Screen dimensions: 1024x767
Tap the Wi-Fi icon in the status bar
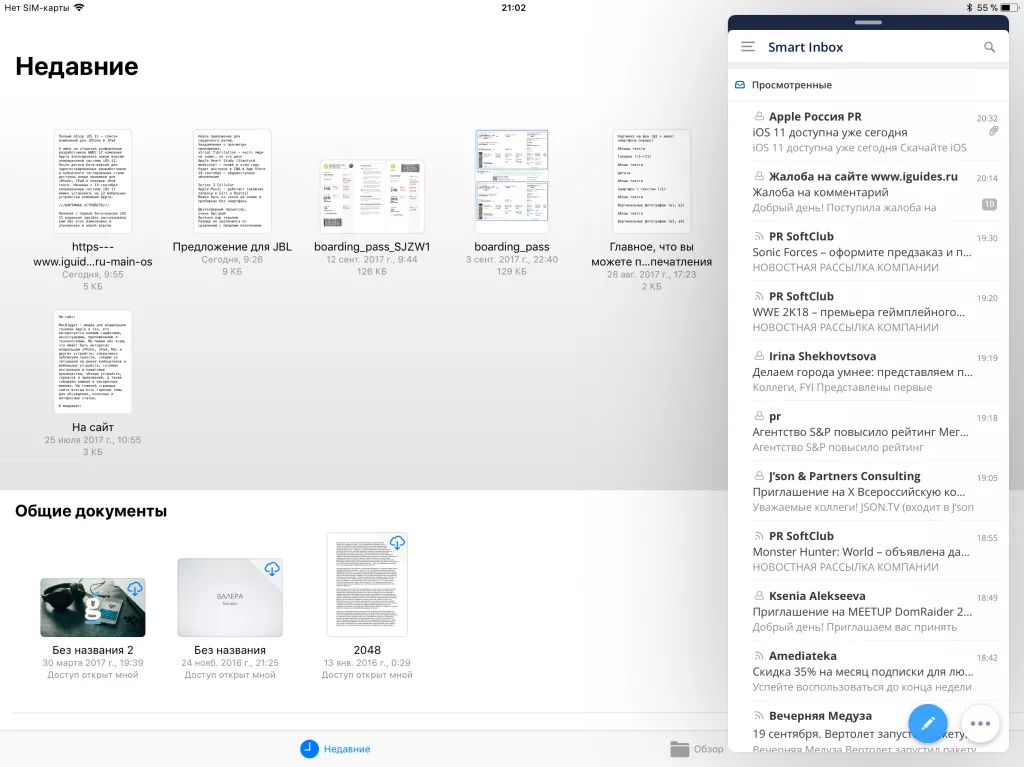pyautogui.click(x=79, y=8)
